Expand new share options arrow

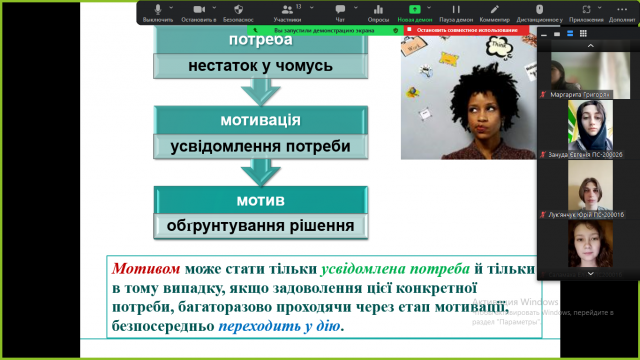[x=429, y=7]
